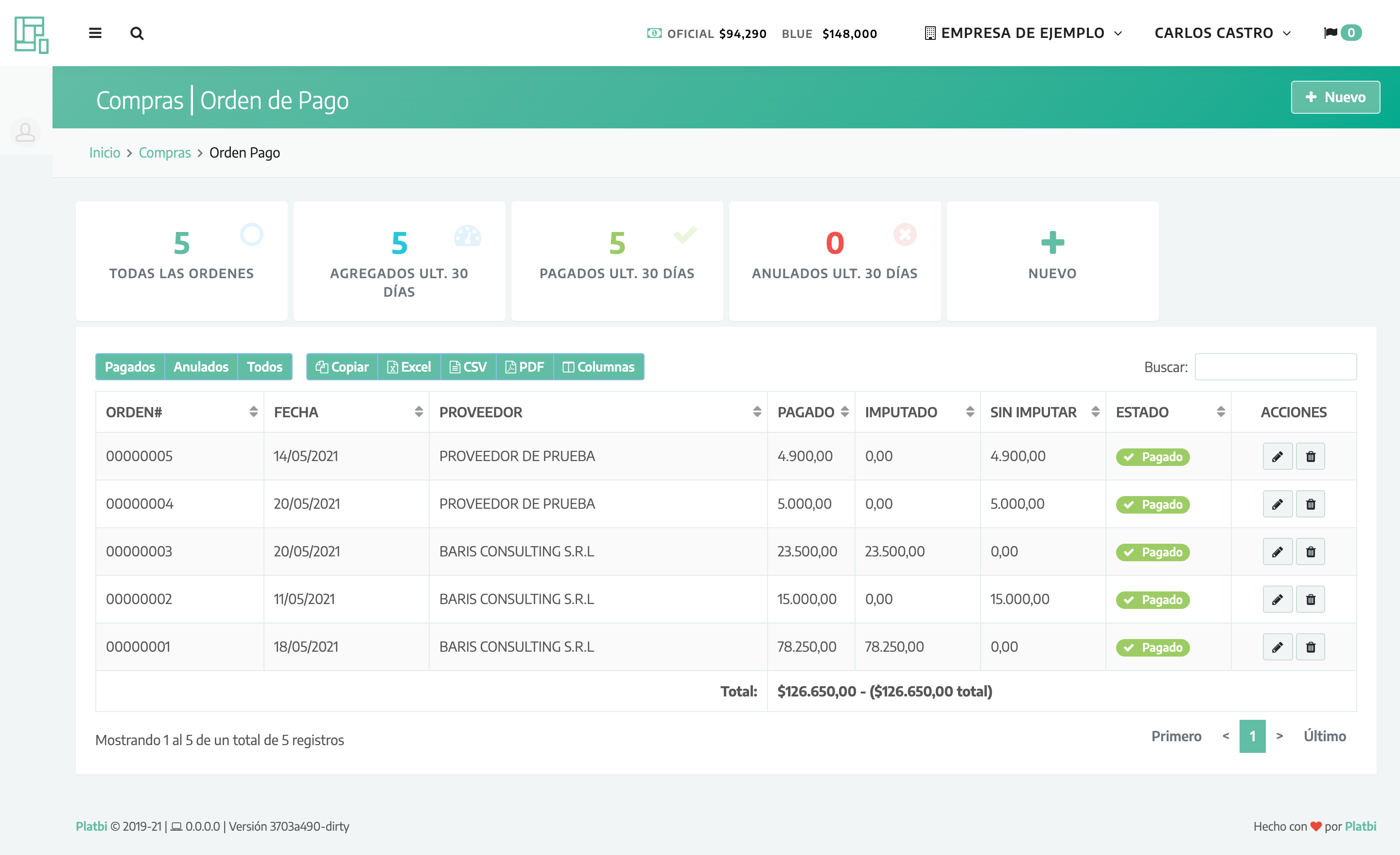This screenshot has height=855, width=1400.
Task: Click the Platbi footer link on left
Action: [91, 827]
